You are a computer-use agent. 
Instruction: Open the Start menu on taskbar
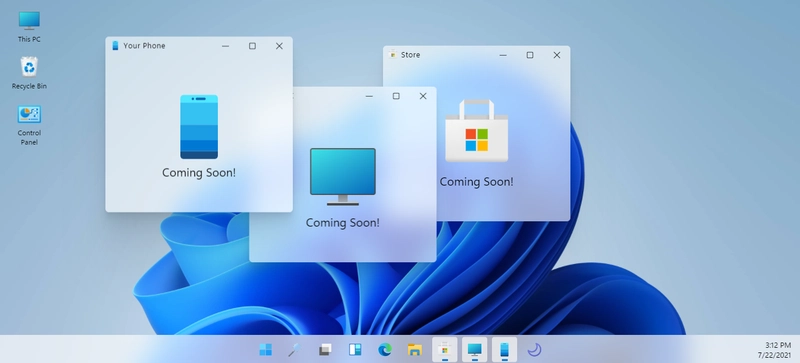265,350
